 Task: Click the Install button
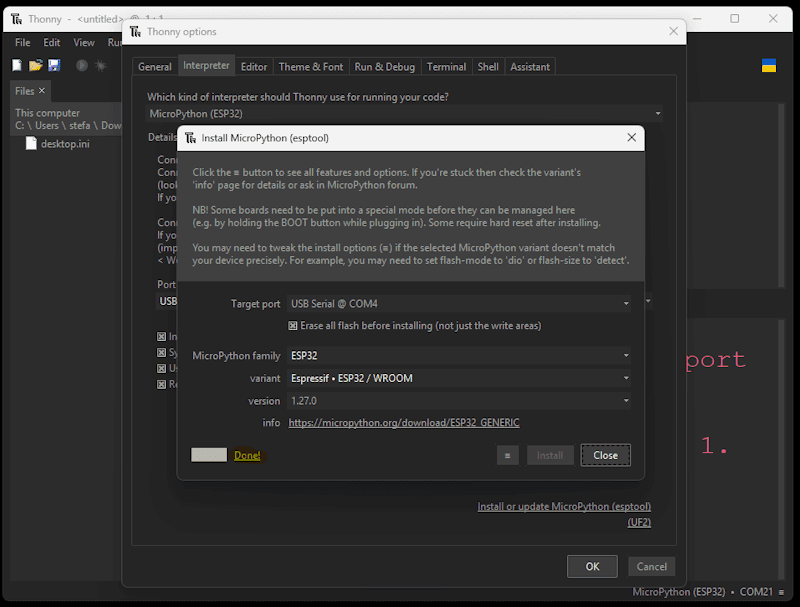pyautogui.click(x=550, y=455)
